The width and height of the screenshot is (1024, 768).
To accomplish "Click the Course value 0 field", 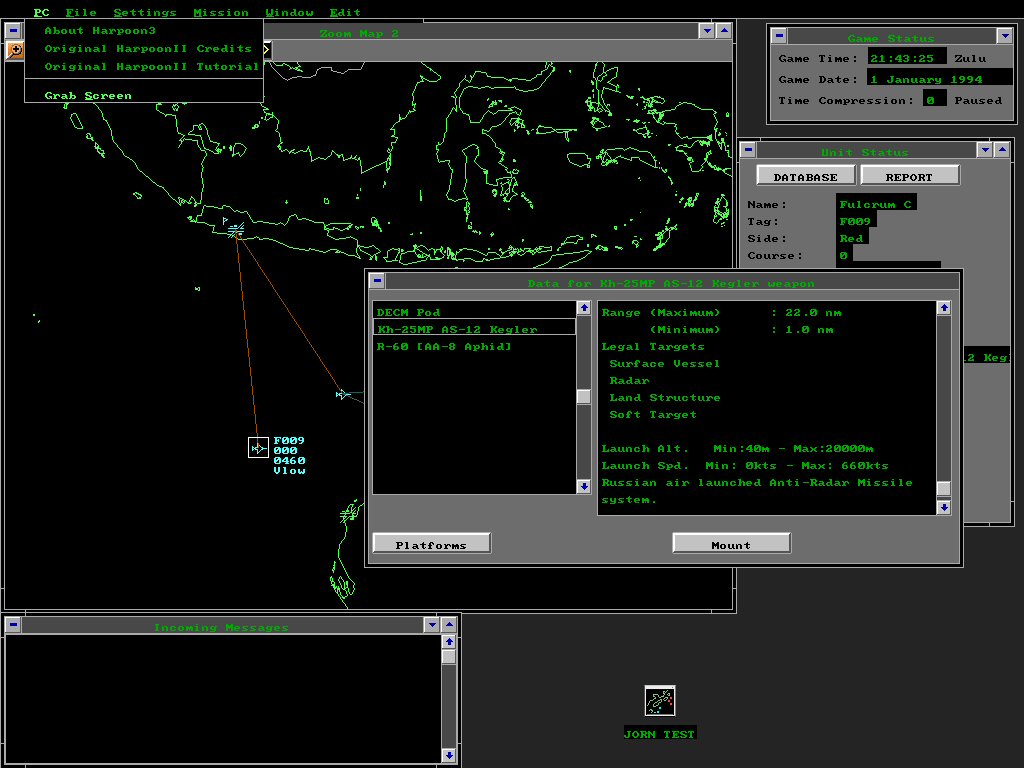I will point(844,255).
